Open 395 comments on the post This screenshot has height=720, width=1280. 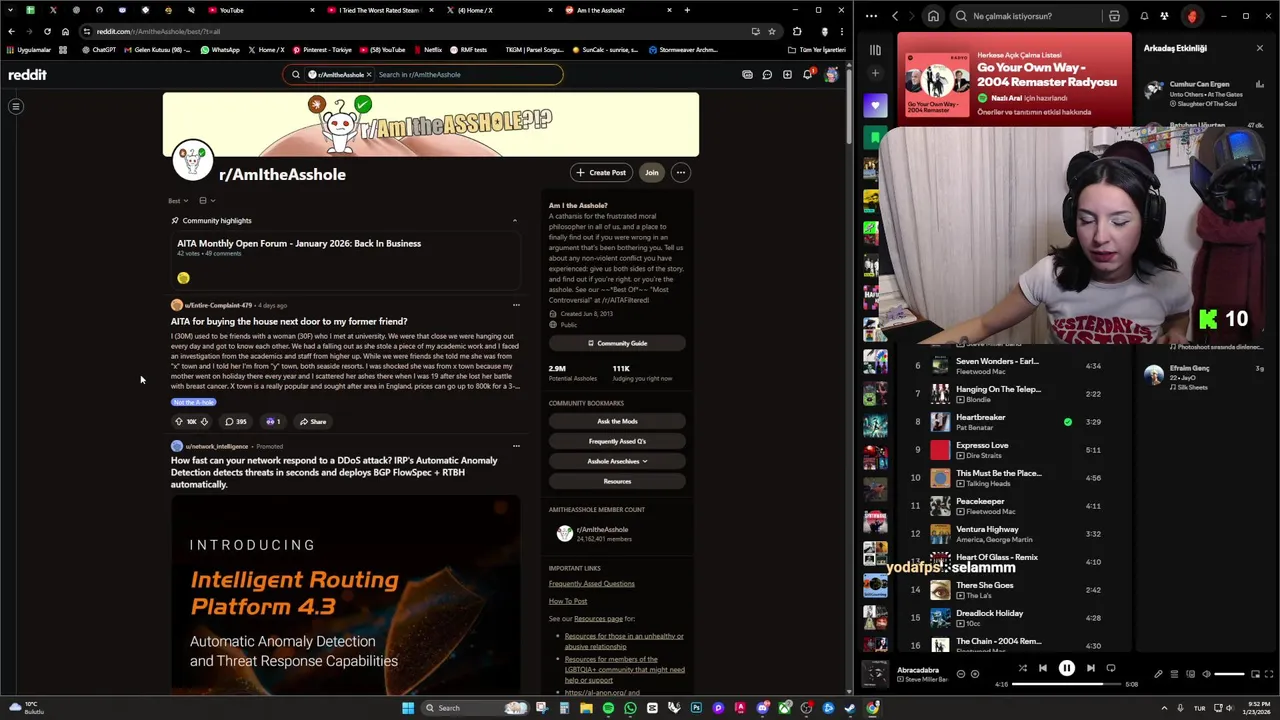pyautogui.click(x=236, y=422)
